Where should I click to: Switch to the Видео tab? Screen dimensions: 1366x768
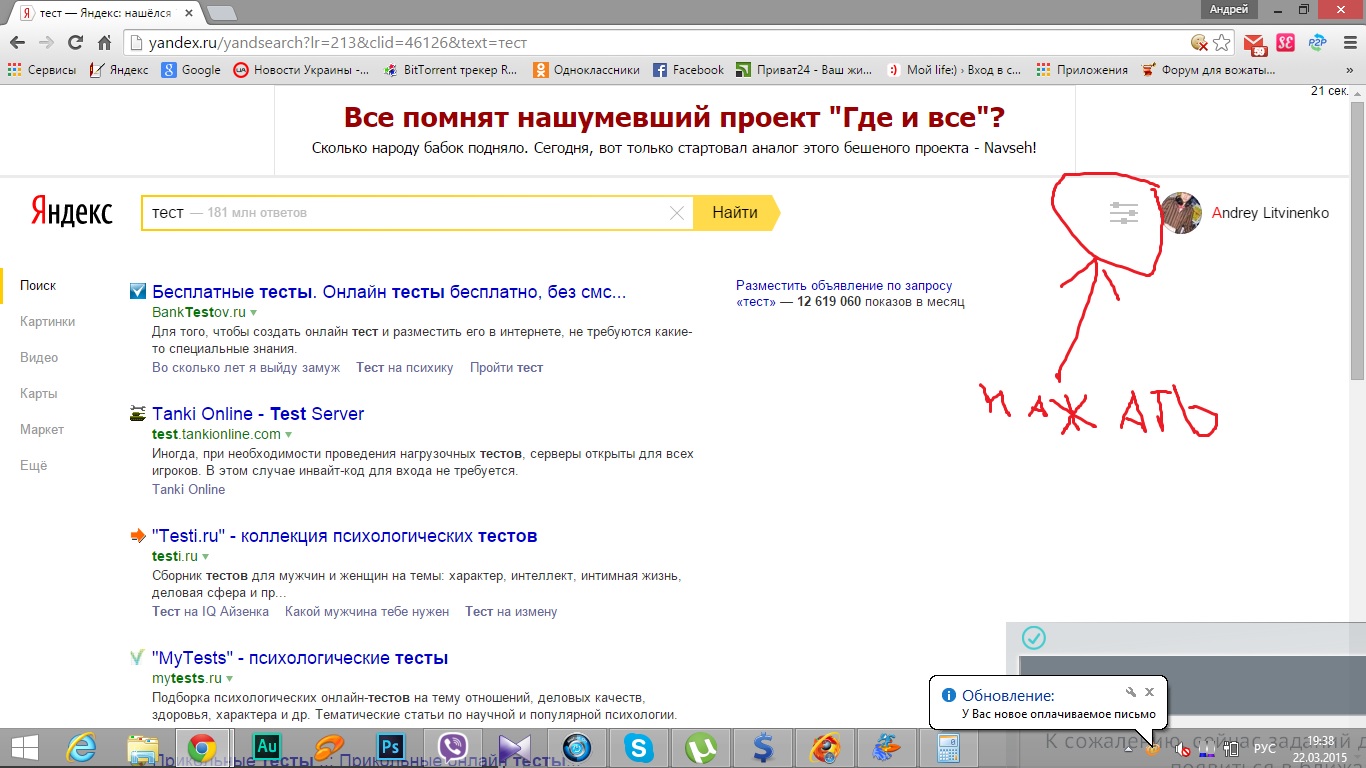pyautogui.click(x=39, y=358)
